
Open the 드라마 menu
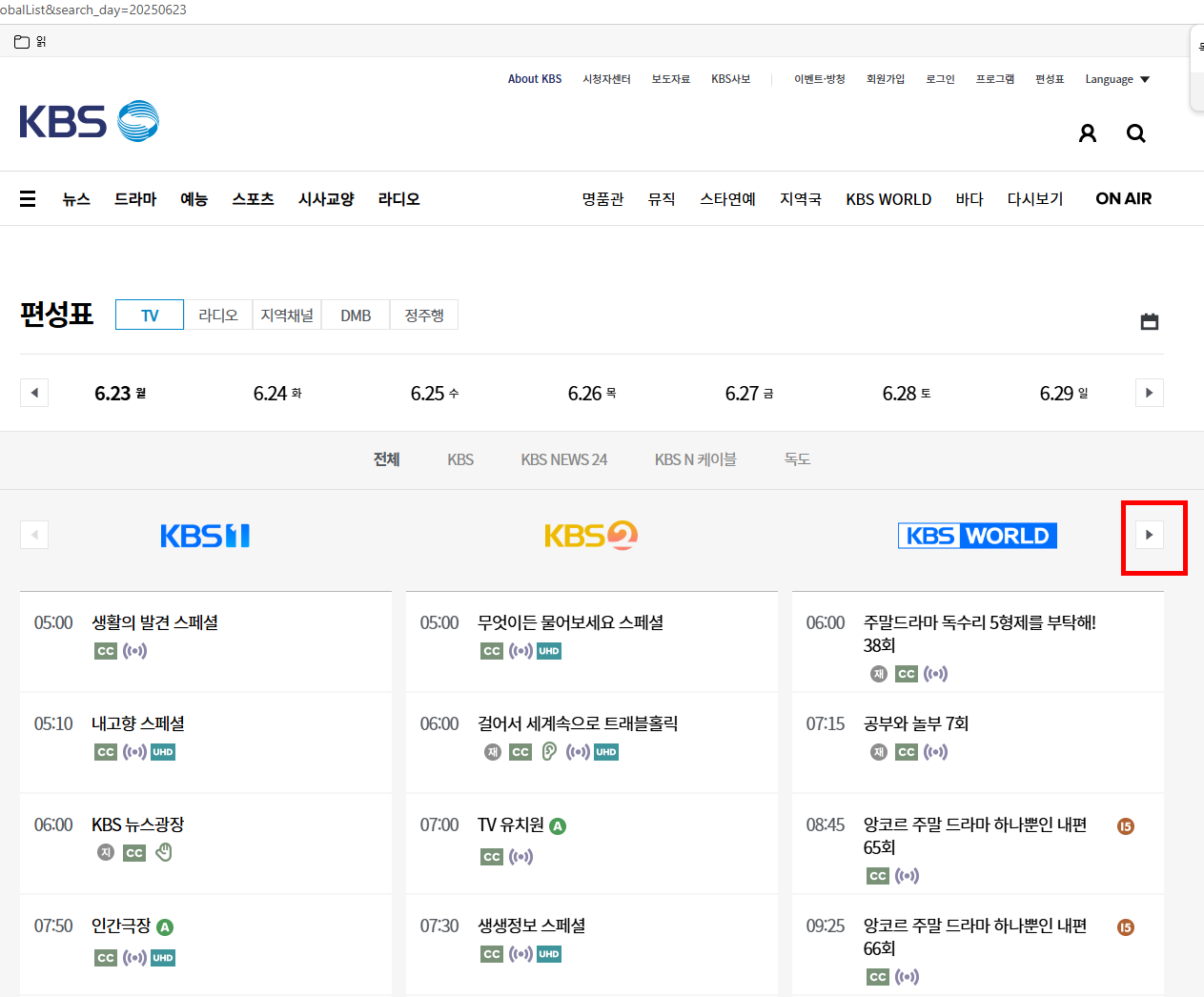coord(135,199)
